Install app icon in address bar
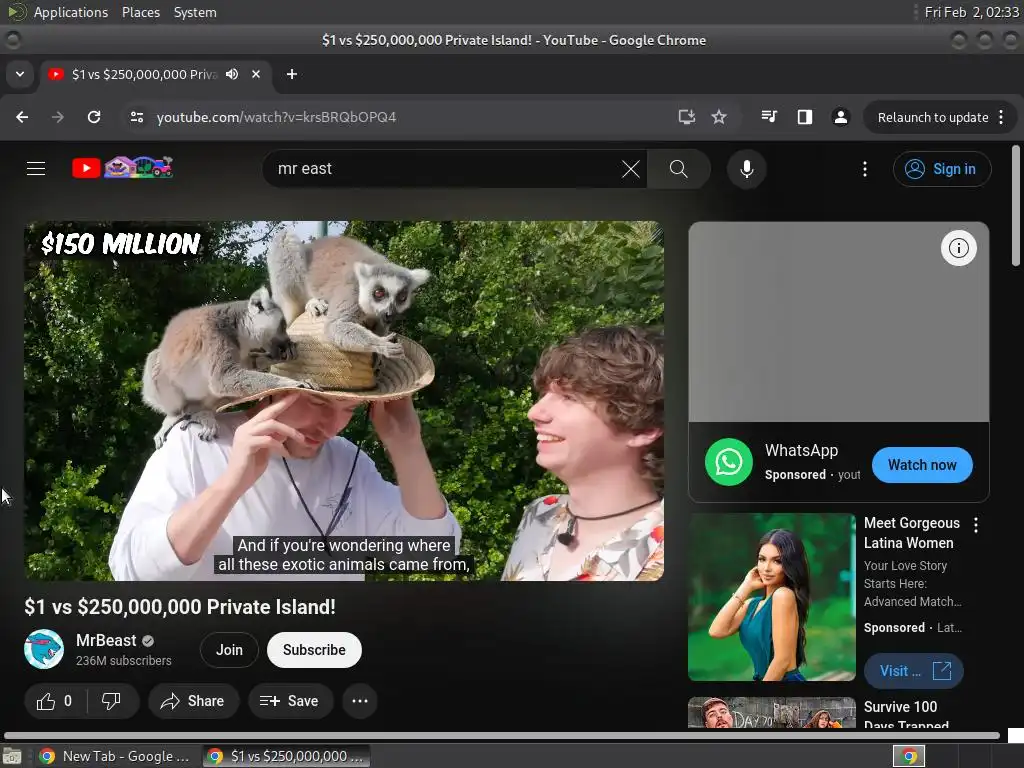Screen dimensions: 1024x768 (686, 117)
